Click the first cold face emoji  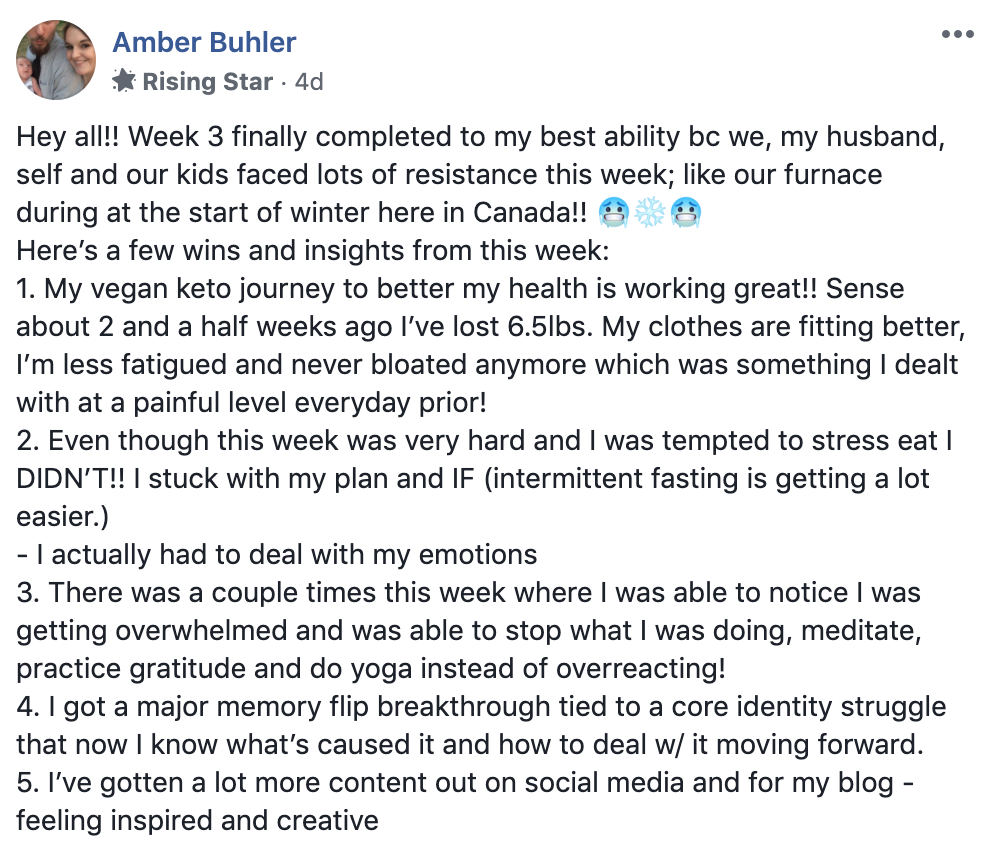[x=612, y=213]
